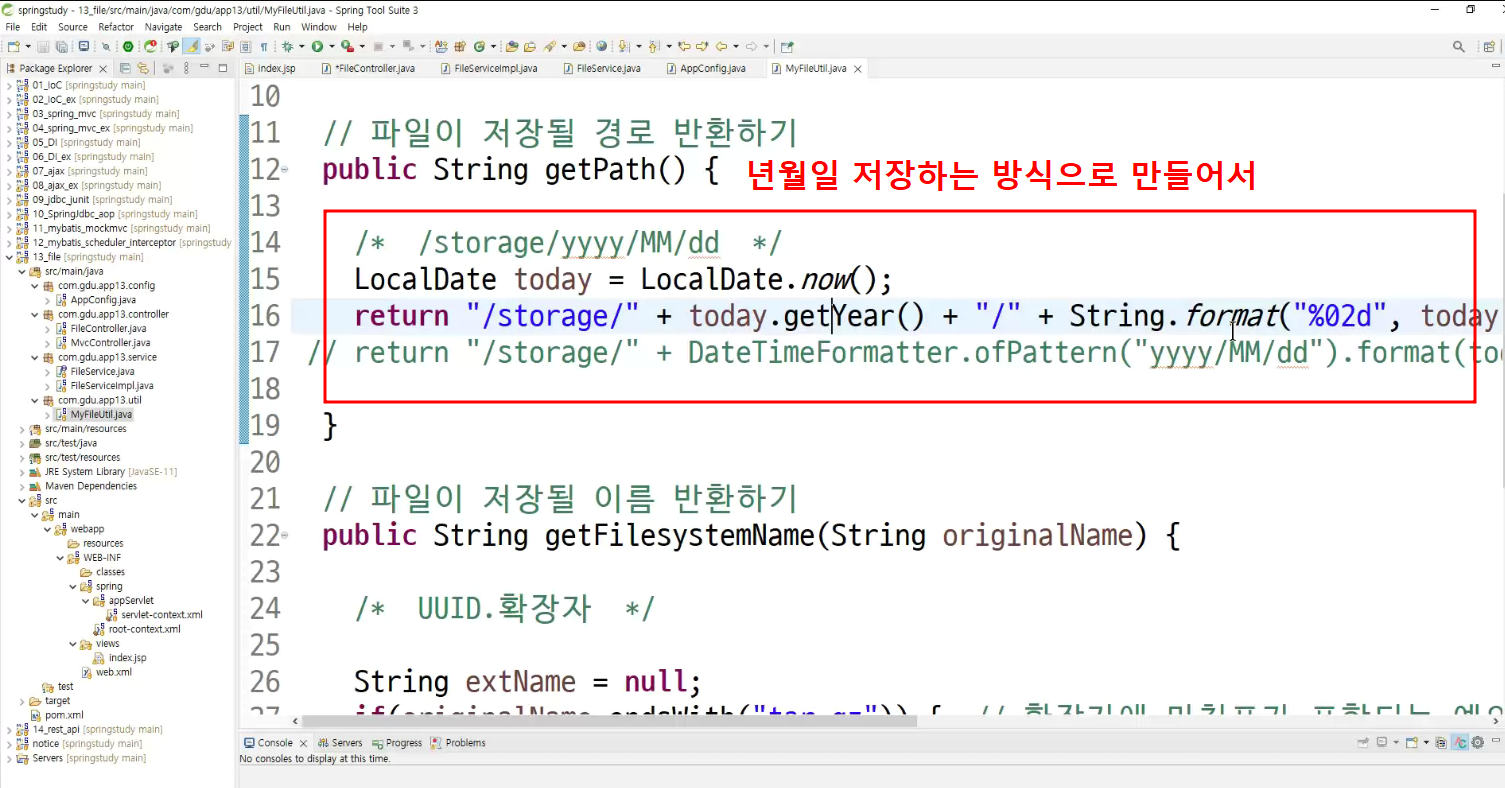Click the Next Annotation arrow icon

pyautogui.click(x=623, y=46)
